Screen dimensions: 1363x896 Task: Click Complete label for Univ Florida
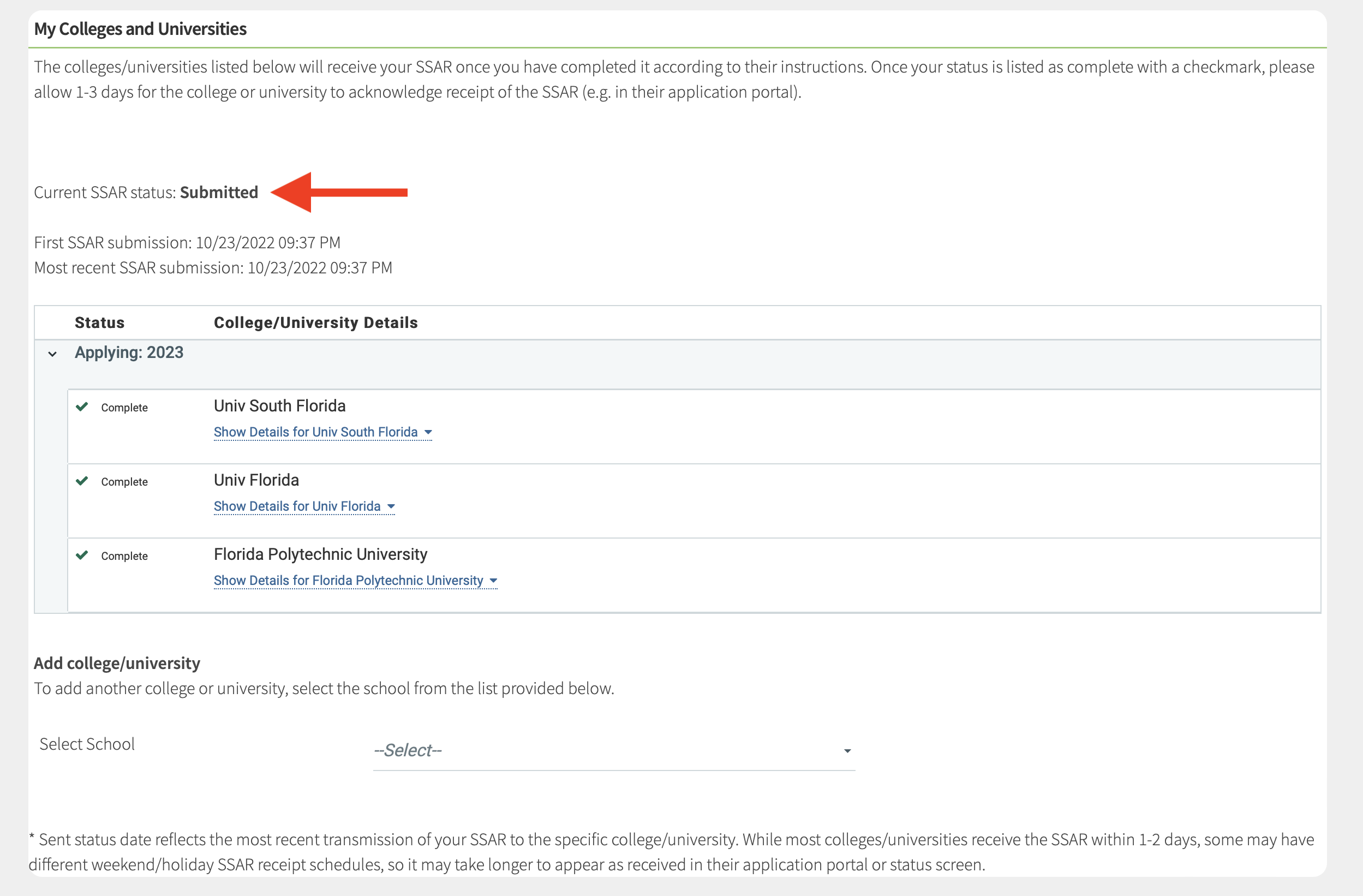[124, 482]
